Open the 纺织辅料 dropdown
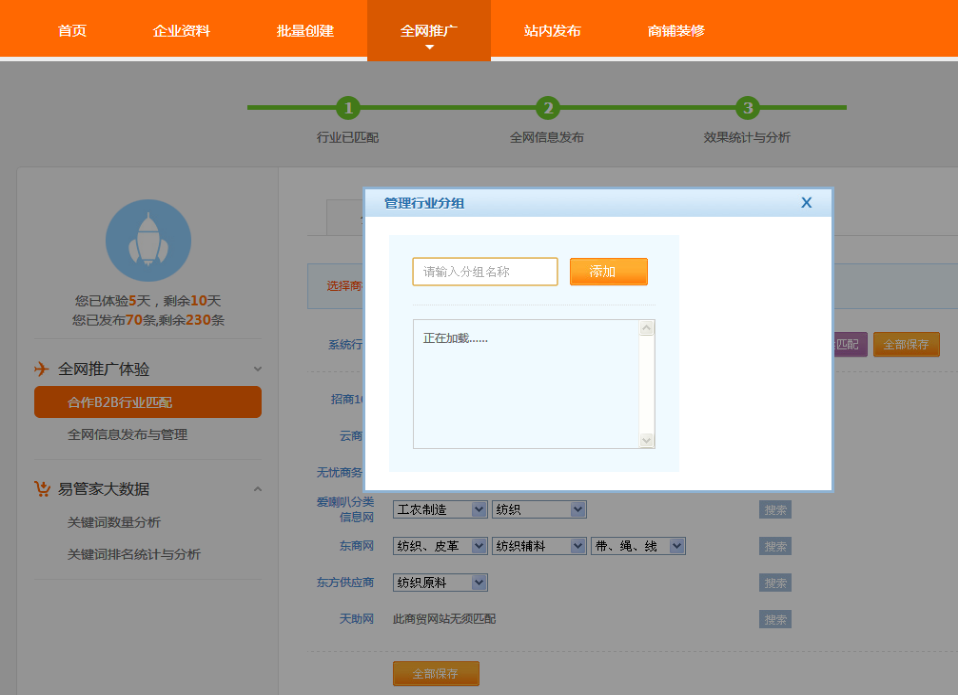Viewport: 958px width, 696px height. click(x=578, y=546)
